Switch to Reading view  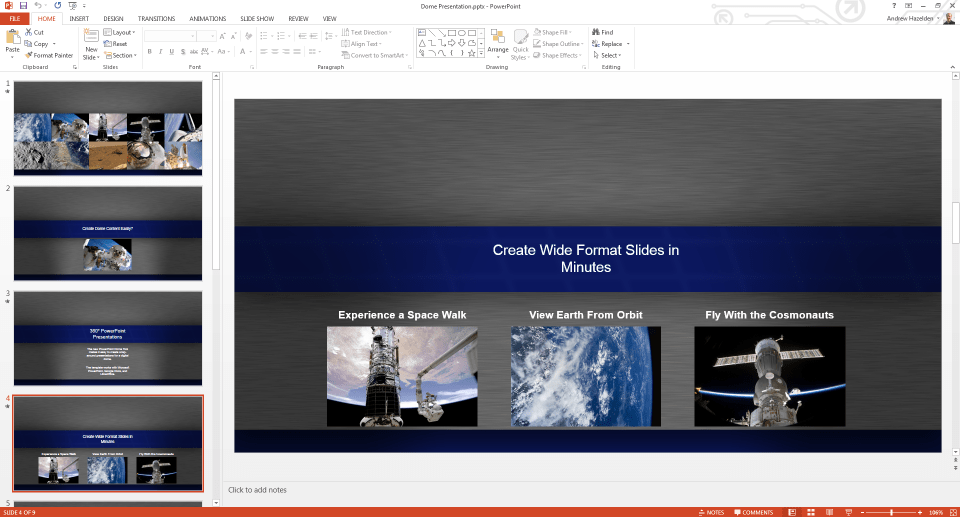pyautogui.click(x=830, y=512)
